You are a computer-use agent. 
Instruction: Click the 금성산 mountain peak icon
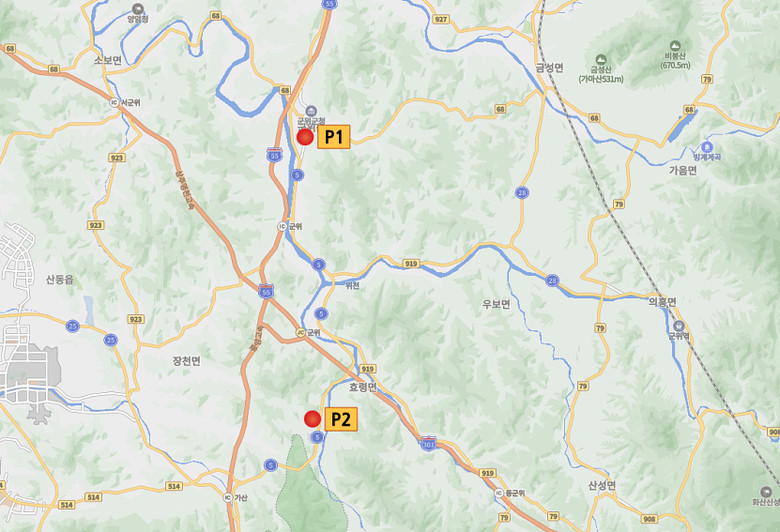pos(601,60)
